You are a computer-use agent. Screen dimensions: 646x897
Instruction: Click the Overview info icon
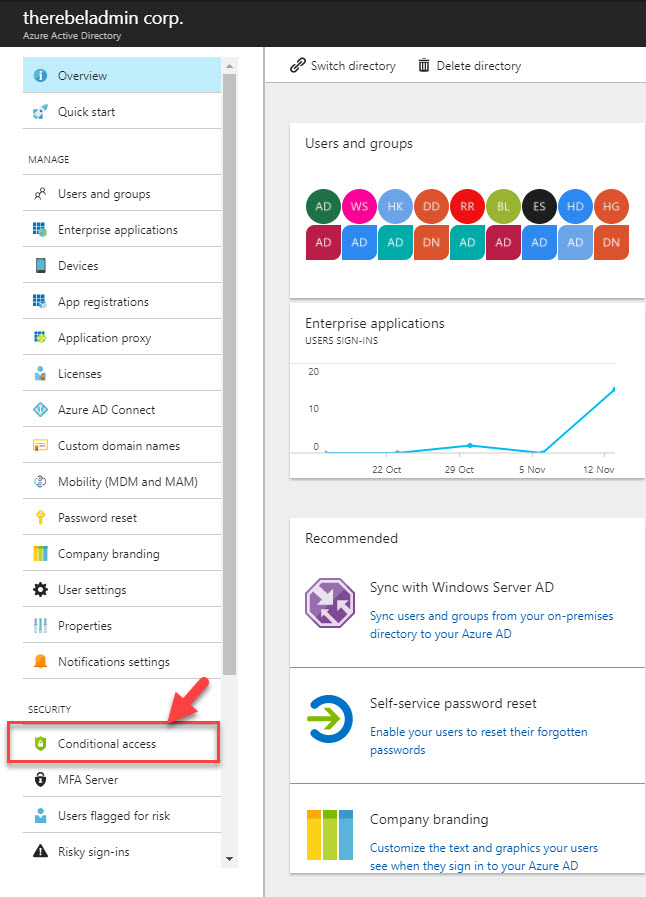(x=40, y=76)
